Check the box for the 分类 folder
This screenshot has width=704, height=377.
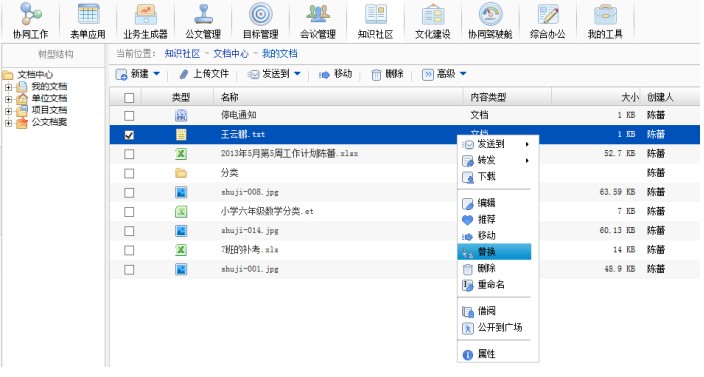coord(129,173)
